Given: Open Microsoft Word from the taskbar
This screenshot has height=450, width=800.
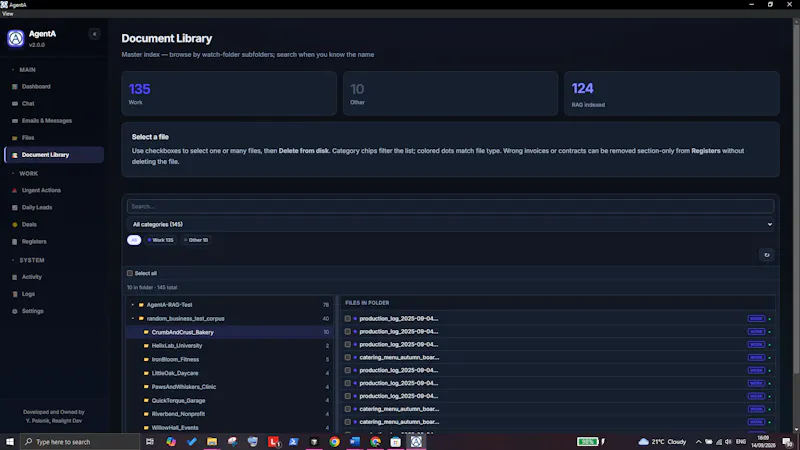Looking at the screenshot, I should point(355,442).
